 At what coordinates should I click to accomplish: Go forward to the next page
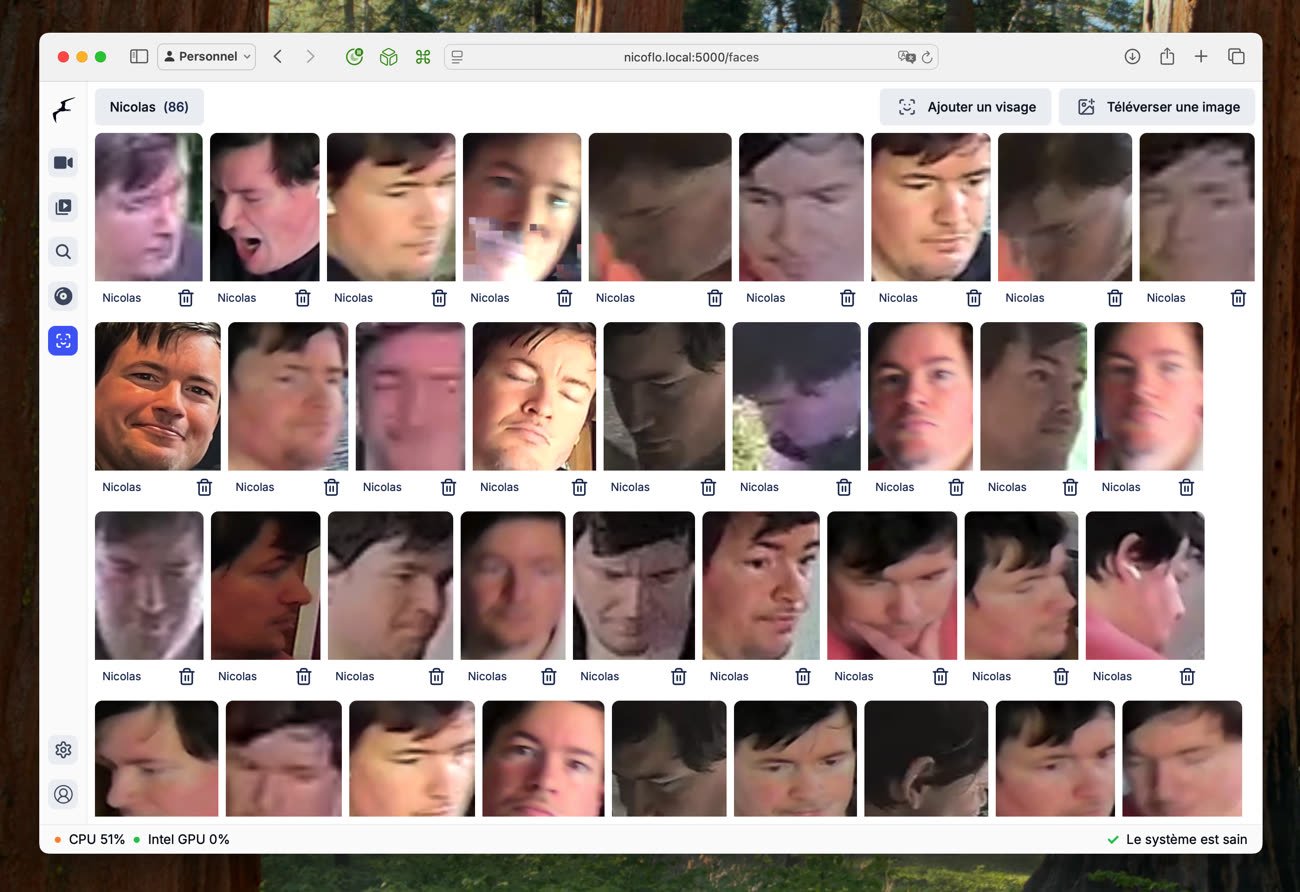310,57
